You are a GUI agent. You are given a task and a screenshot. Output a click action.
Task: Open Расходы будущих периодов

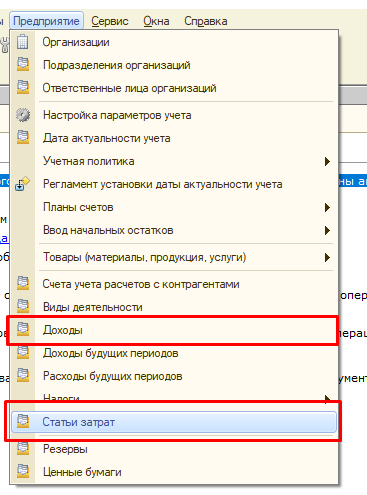174,376
